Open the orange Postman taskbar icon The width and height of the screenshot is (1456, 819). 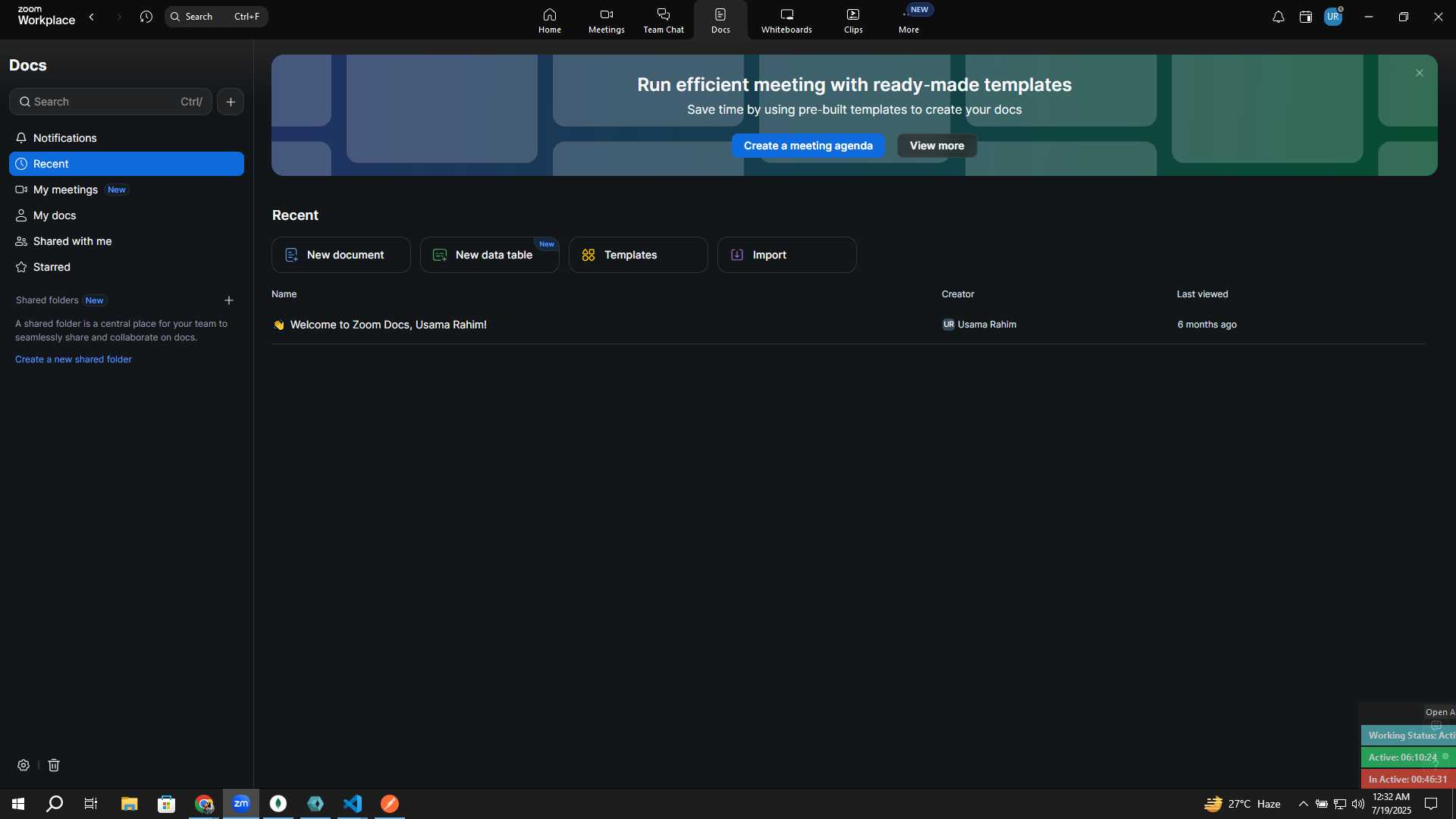point(390,804)
